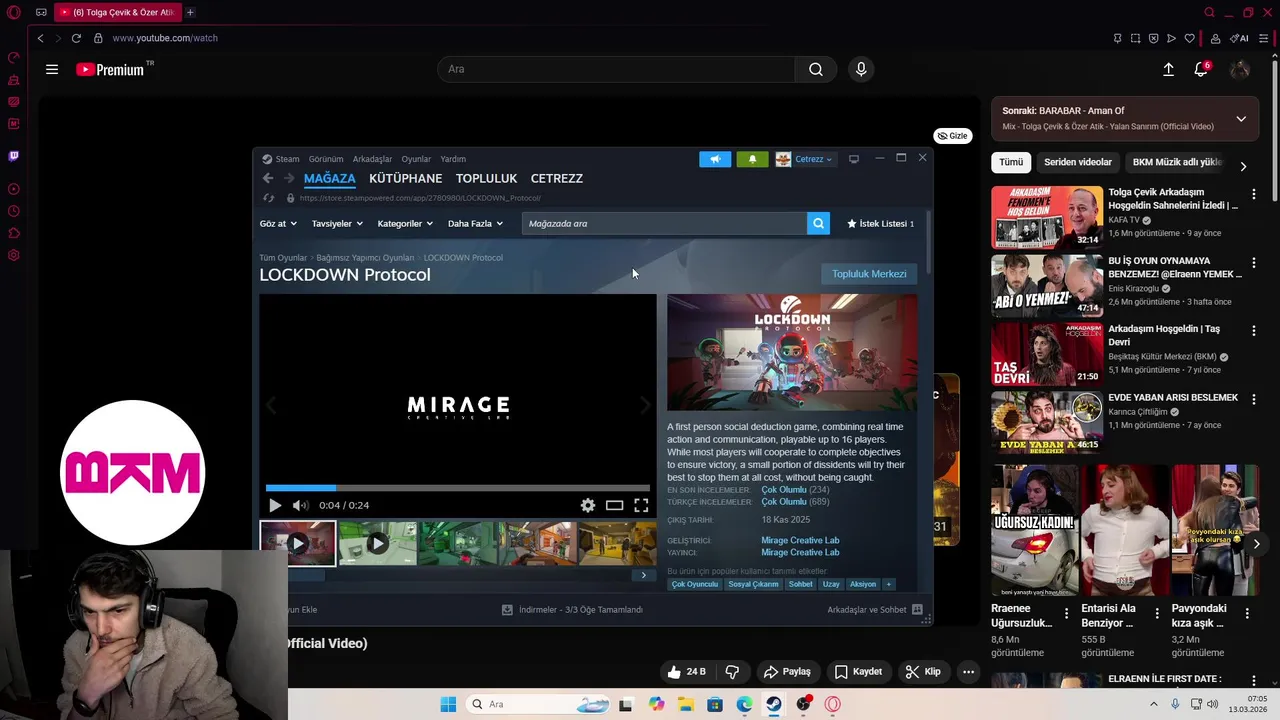Click the Paylaş share button
Image resolution: width=1280 pixels, height=720 pixels.
pyautogui.click(x=786, y=672)
